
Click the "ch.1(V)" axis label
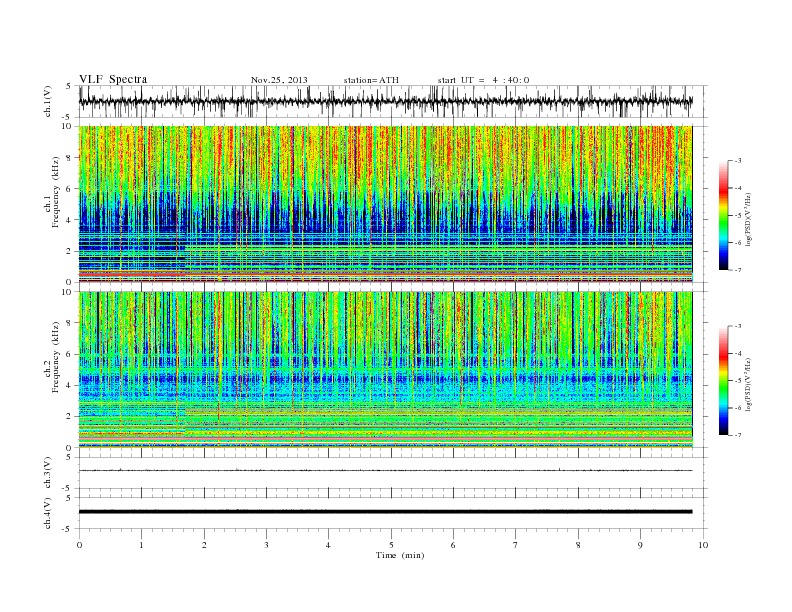pyautogui.click(x=48, y=102)
